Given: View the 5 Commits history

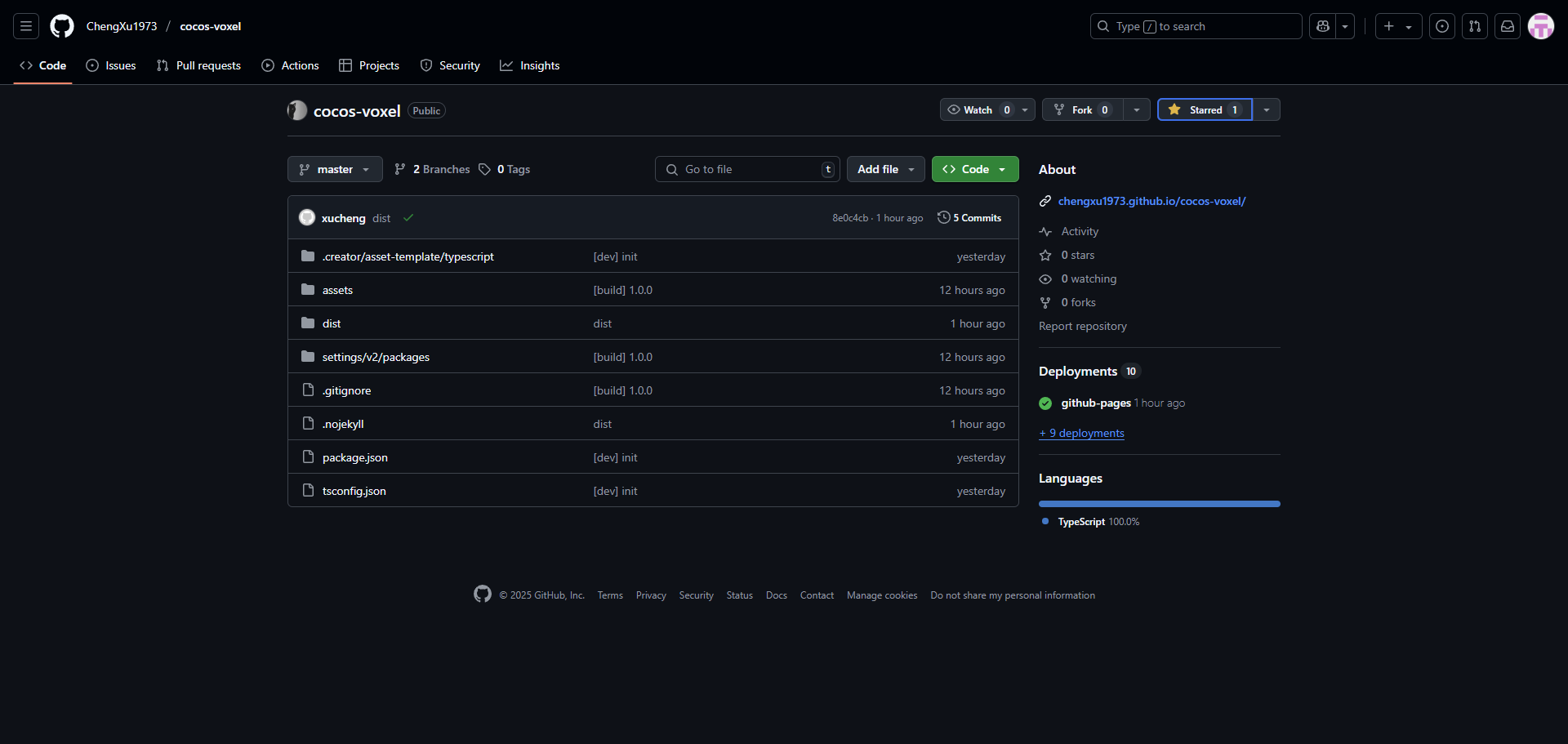Looking at the screenshot, I should [x=969, y=218].
